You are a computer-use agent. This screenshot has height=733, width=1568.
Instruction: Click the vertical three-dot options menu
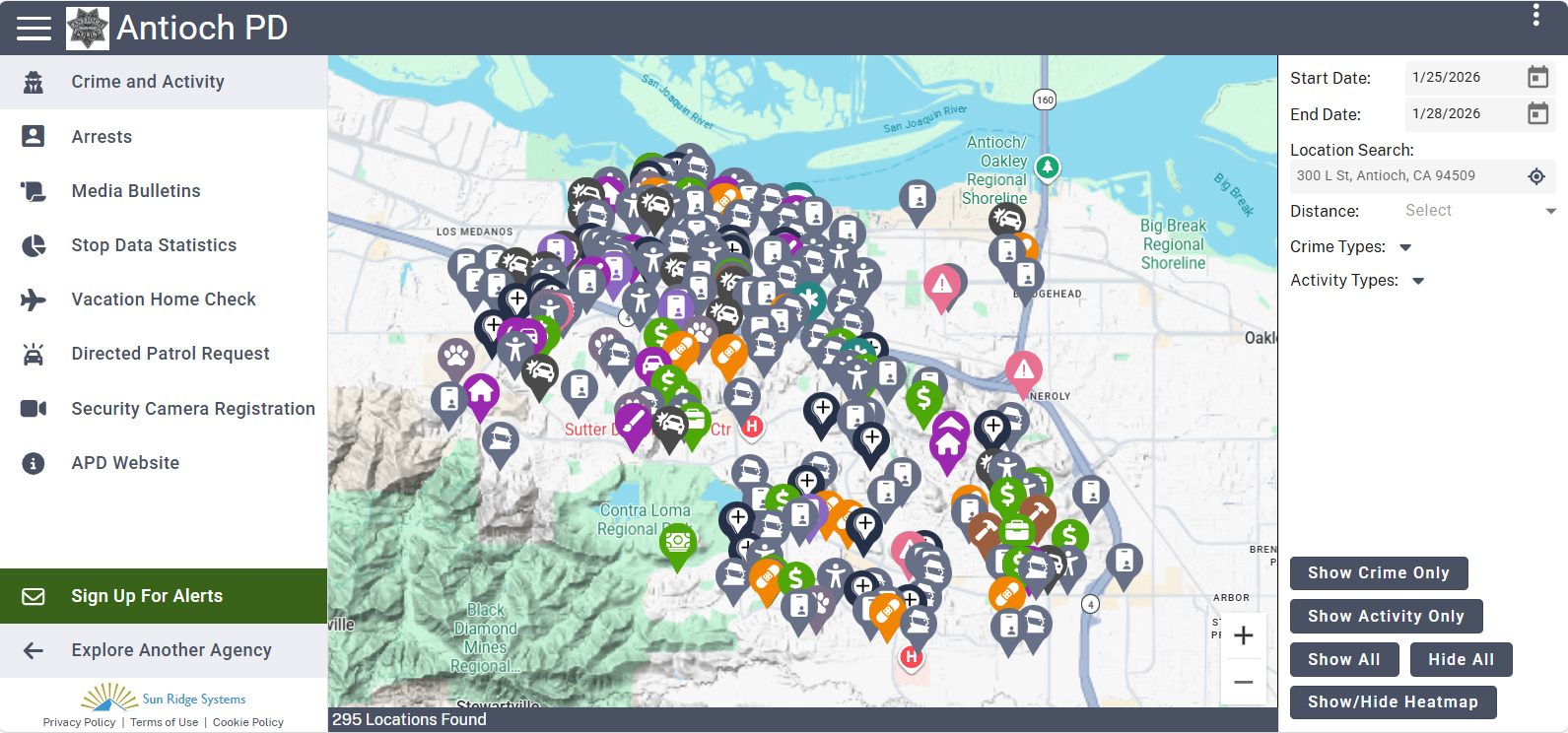coord(1535,15)
